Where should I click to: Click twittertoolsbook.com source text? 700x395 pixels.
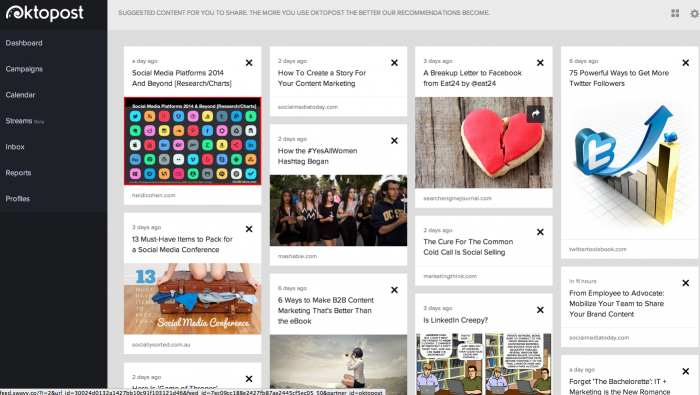[x=598, y=249]
